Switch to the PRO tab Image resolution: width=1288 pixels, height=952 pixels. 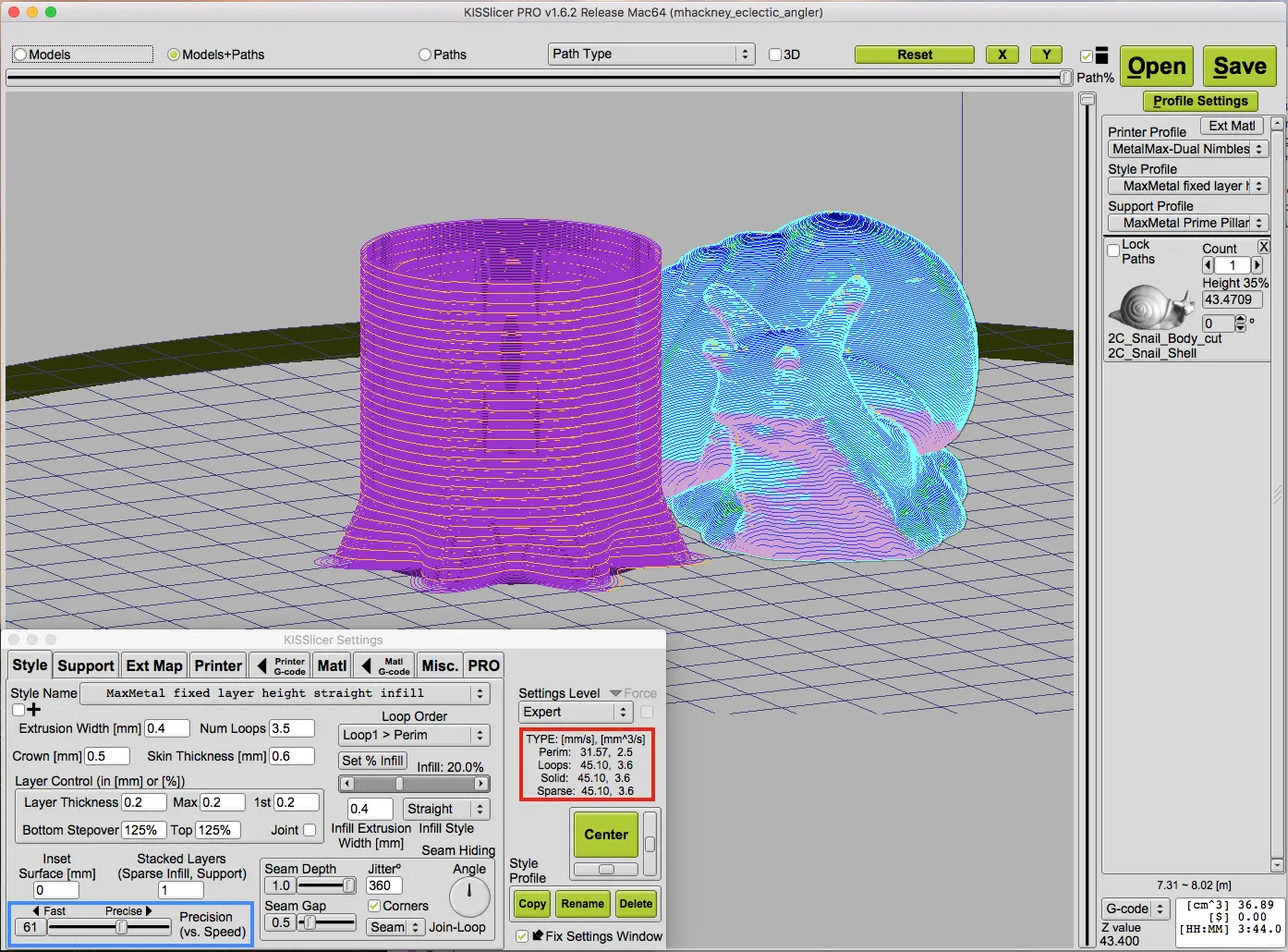(x=483, y=665)
